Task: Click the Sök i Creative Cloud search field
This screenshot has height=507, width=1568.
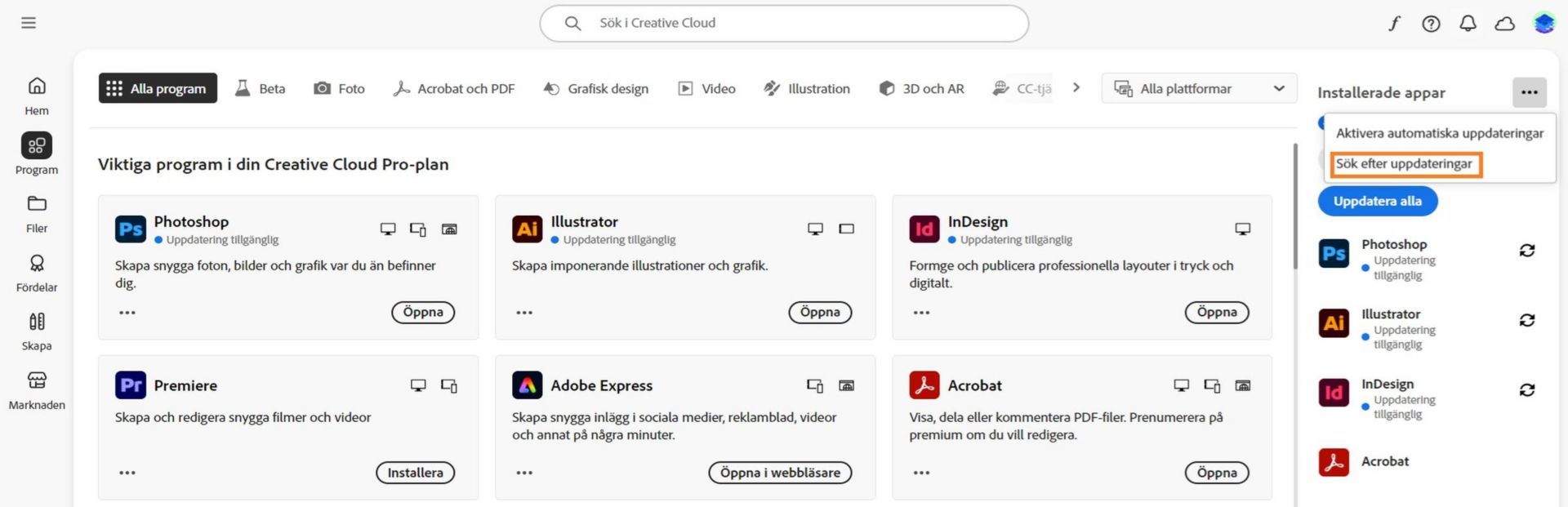Action: 784,23
